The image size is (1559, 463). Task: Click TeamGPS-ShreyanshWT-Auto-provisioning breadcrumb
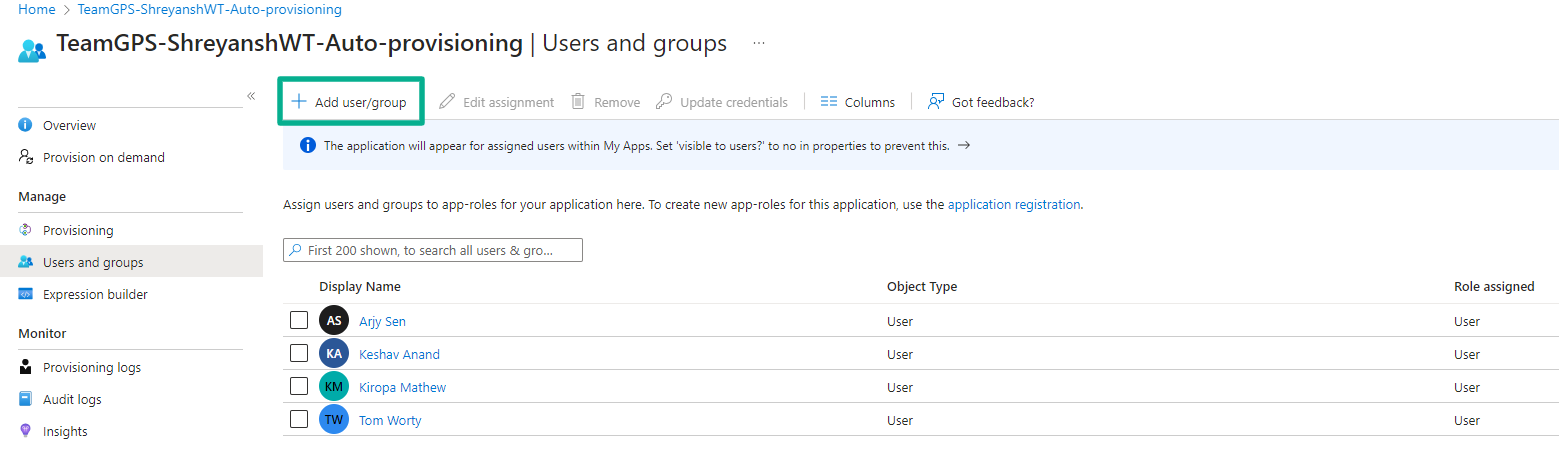point(209,9)
